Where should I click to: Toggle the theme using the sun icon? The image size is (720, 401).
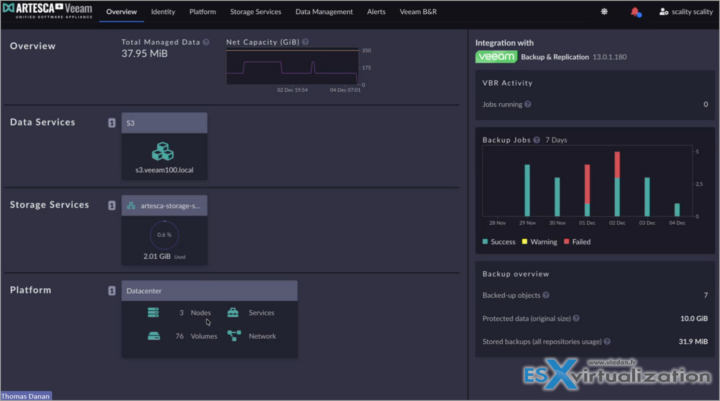(603, 12)
